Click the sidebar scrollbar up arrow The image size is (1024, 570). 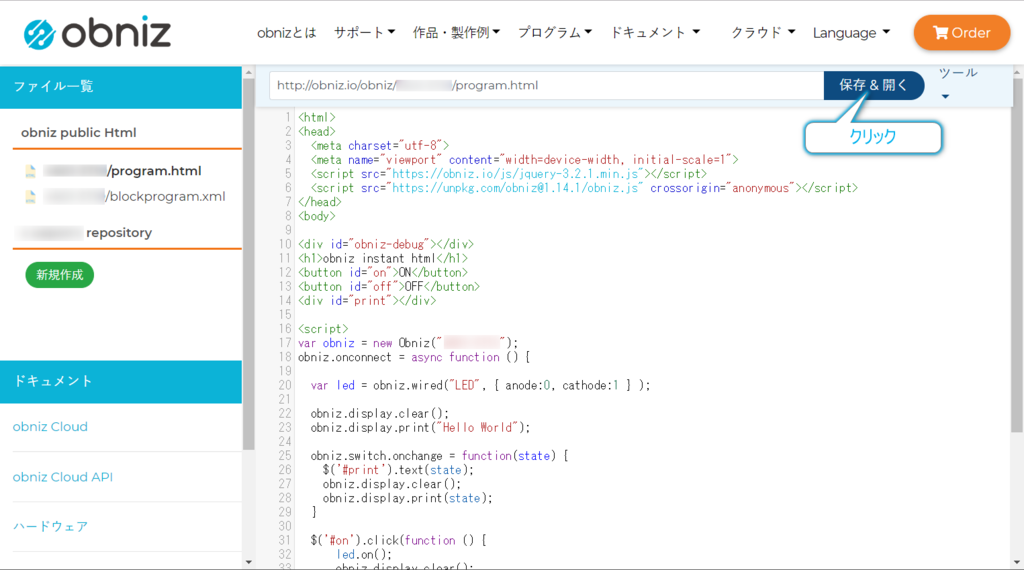pyautogui.click(x=248, y=73)
